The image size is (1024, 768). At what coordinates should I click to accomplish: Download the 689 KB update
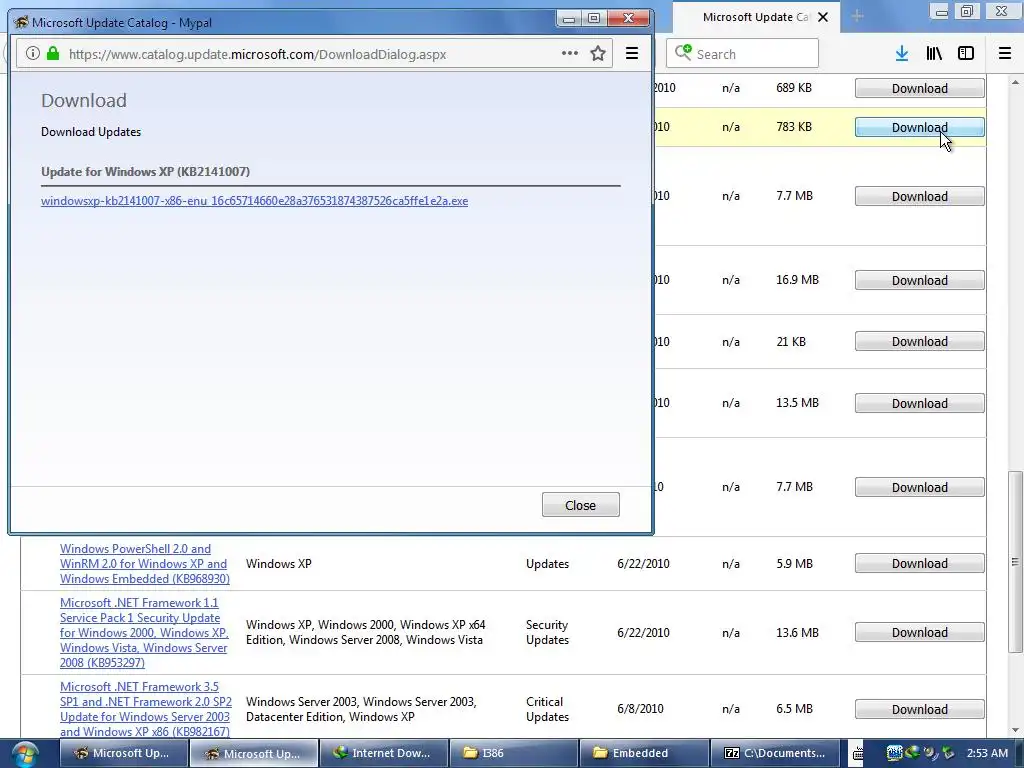click(x=920, y=88)
